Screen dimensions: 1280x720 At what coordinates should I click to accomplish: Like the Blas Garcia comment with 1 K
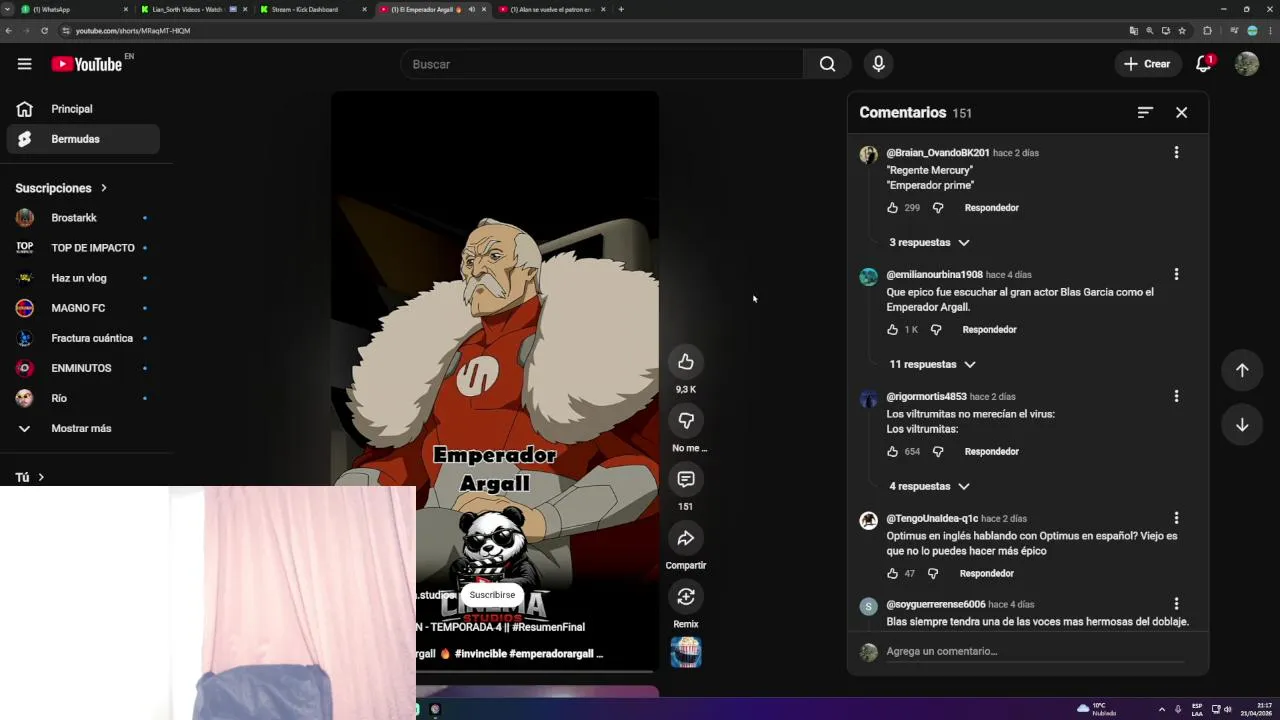(x=892, y=330)
